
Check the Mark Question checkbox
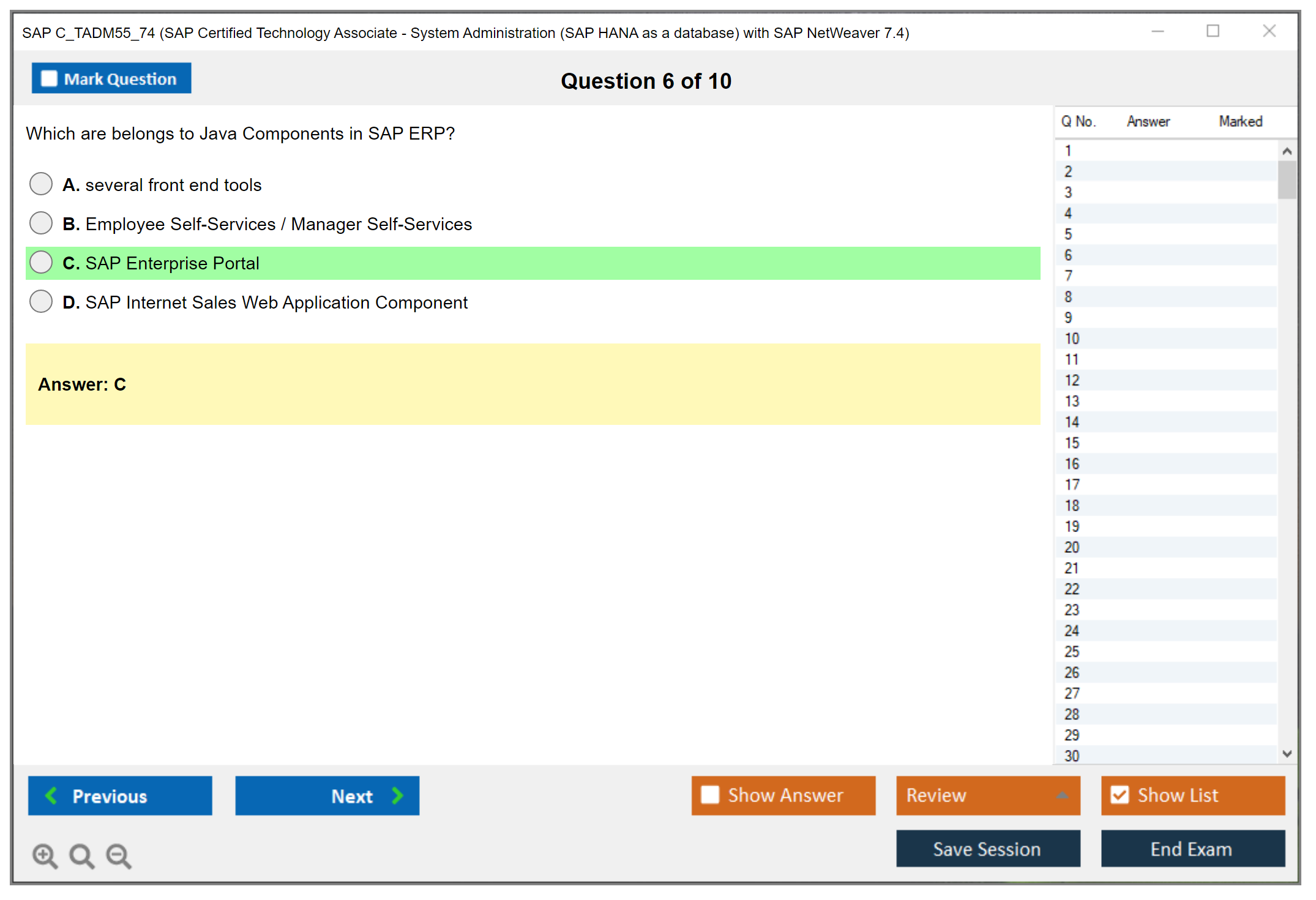coord(50,79)
